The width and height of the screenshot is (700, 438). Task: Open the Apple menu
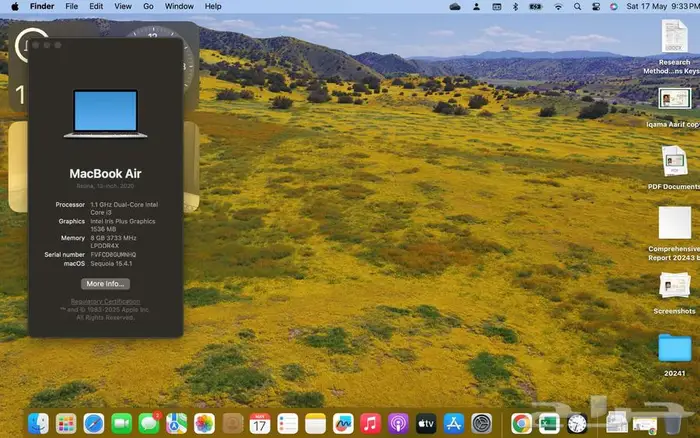tap(15, 6)
